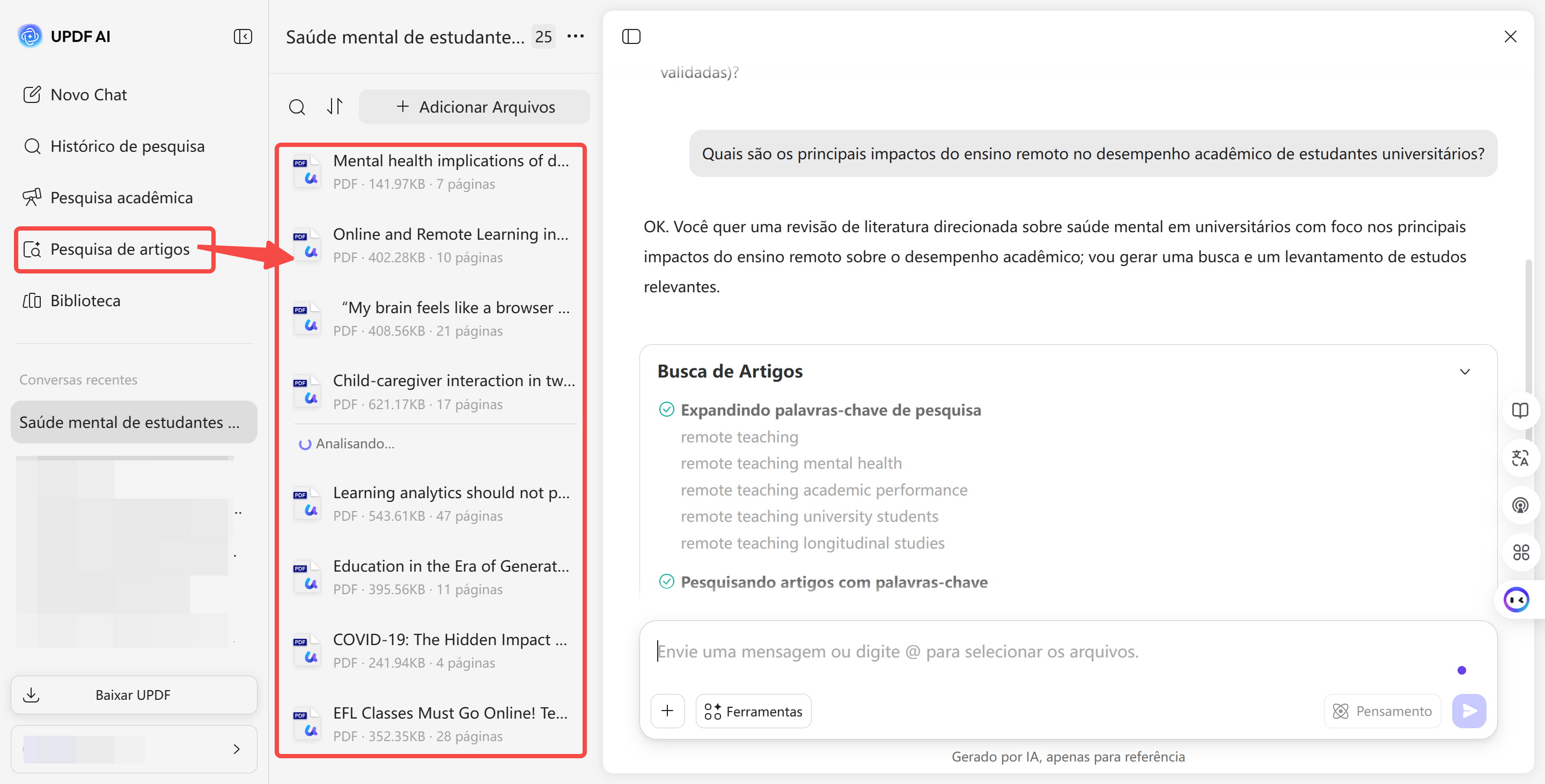Click user question message bubble
The image size is (1545, 784).
tap(1093, 153)
